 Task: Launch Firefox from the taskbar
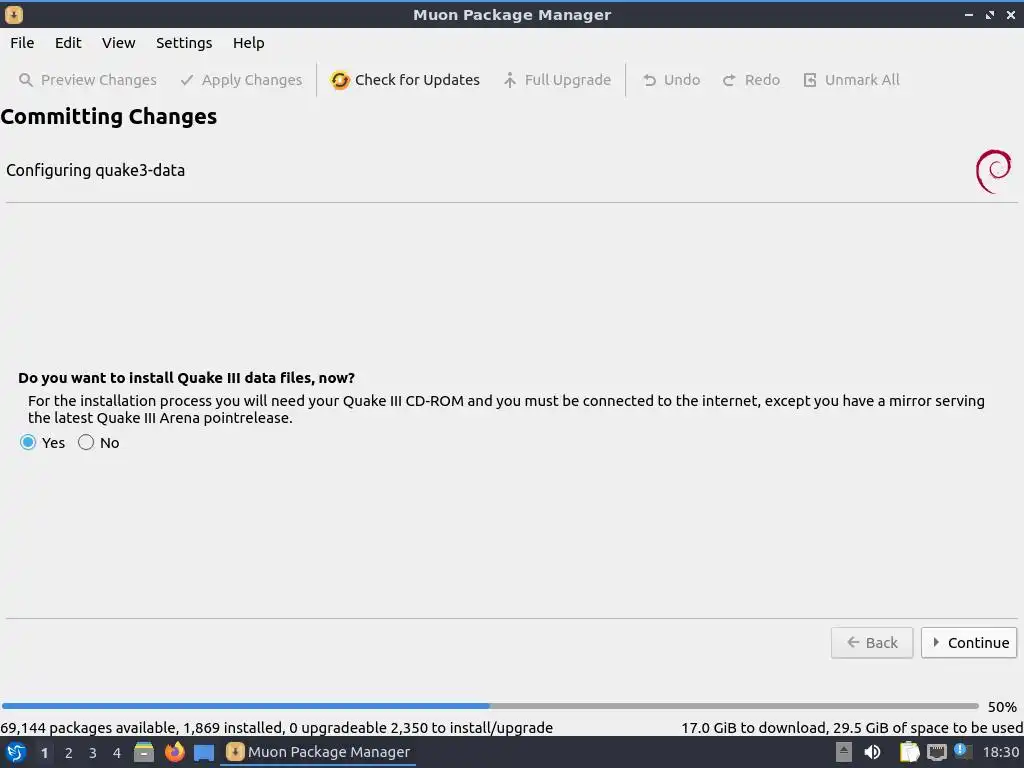(174, 752)
